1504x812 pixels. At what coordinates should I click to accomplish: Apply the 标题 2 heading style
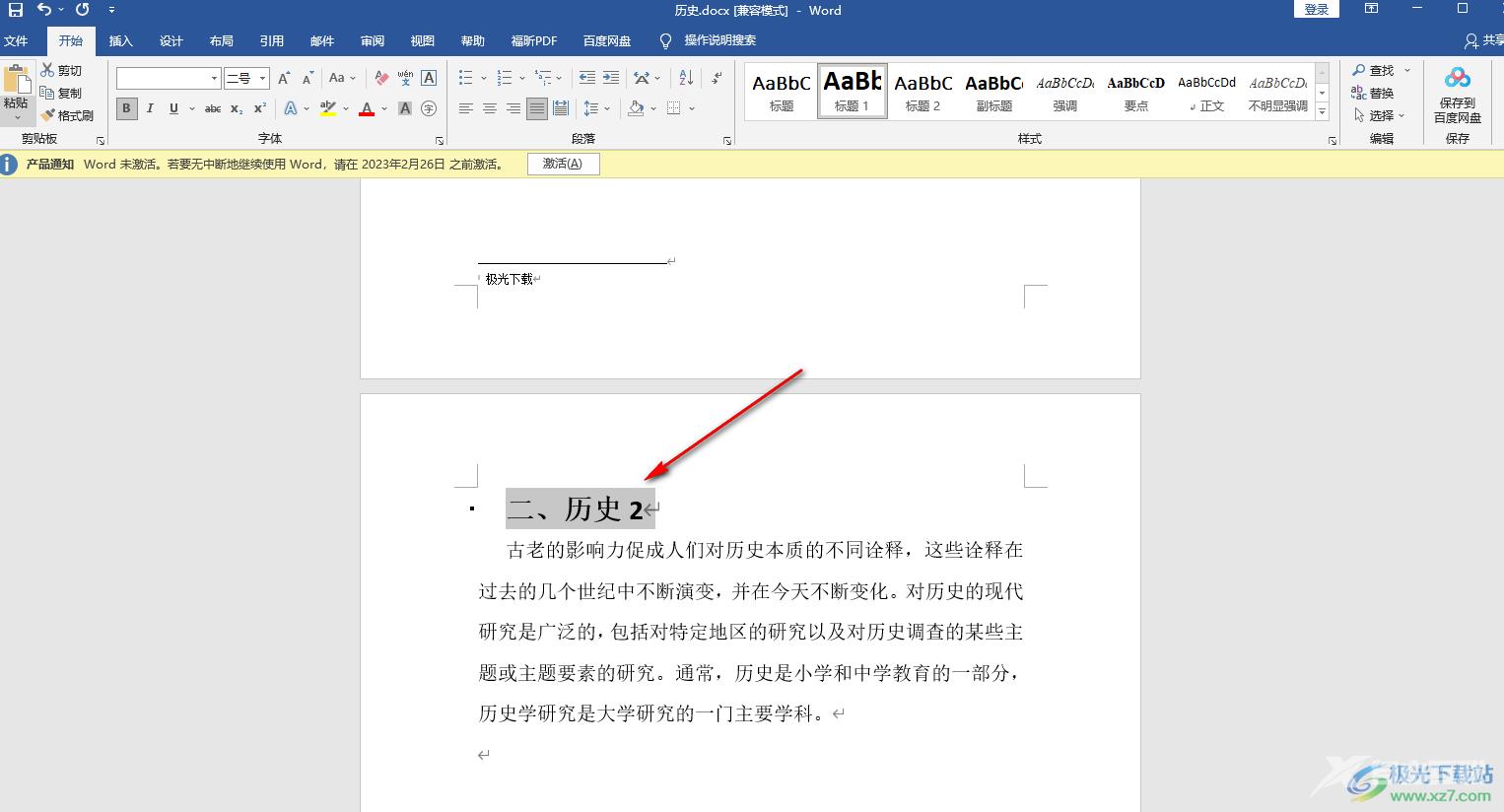point(923,92)
